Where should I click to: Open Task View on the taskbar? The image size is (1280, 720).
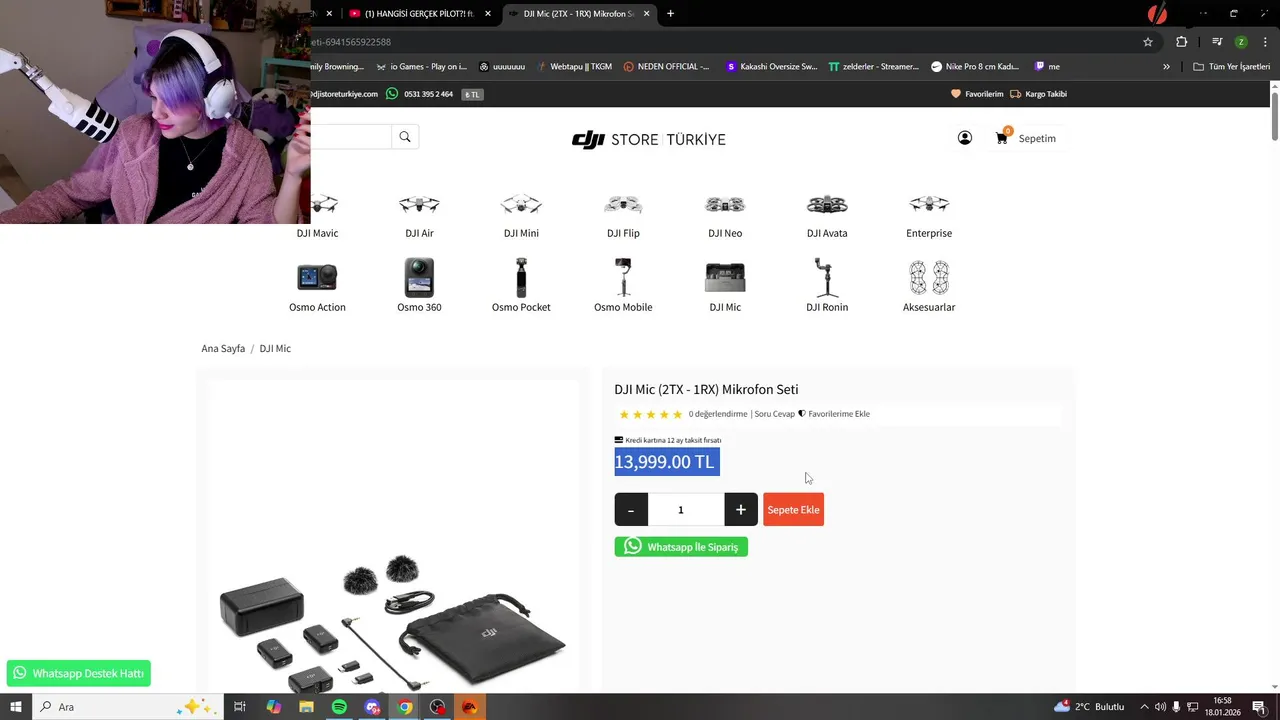(x=240, y=707)
